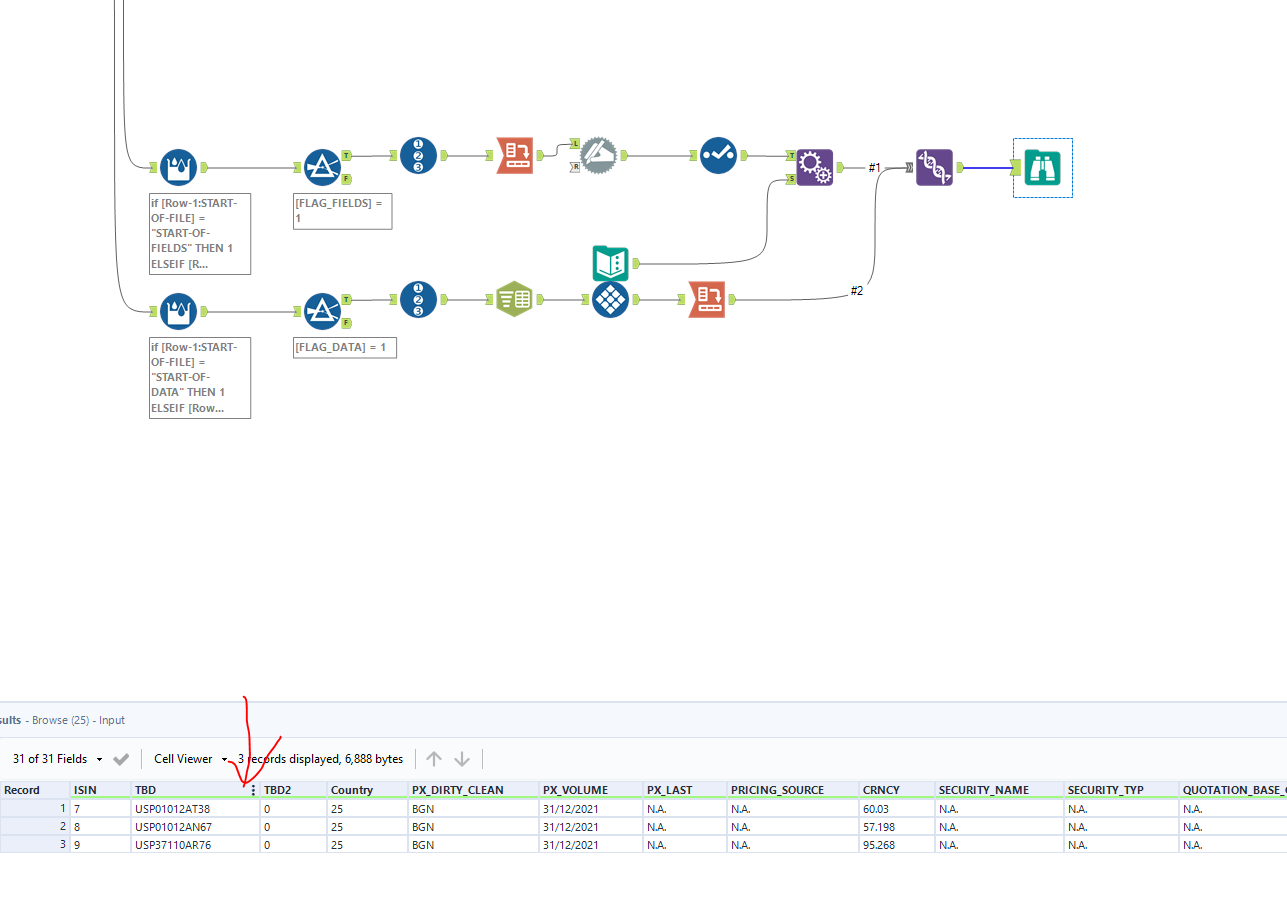Click the teal open-book tool
Image resolution: width=1287 pixels, height=923 pixels.
[610, 263]
